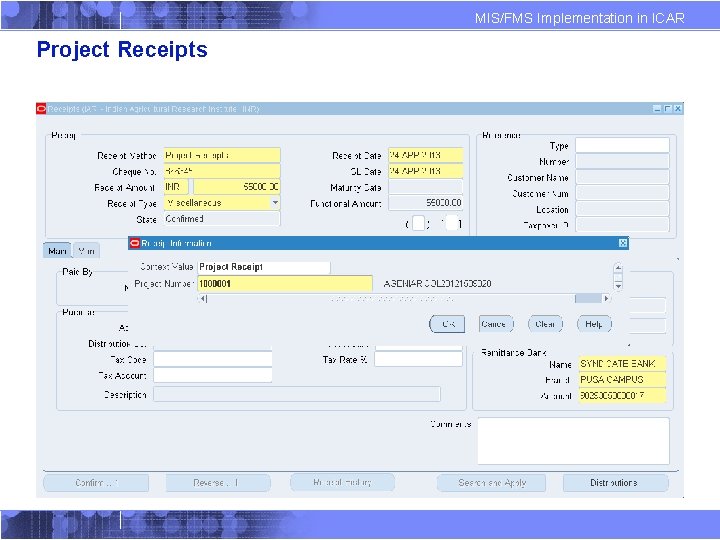Click the Oracle icon in Receipt Information title bar
Screen dimensions: 720x540
(135, 243)
